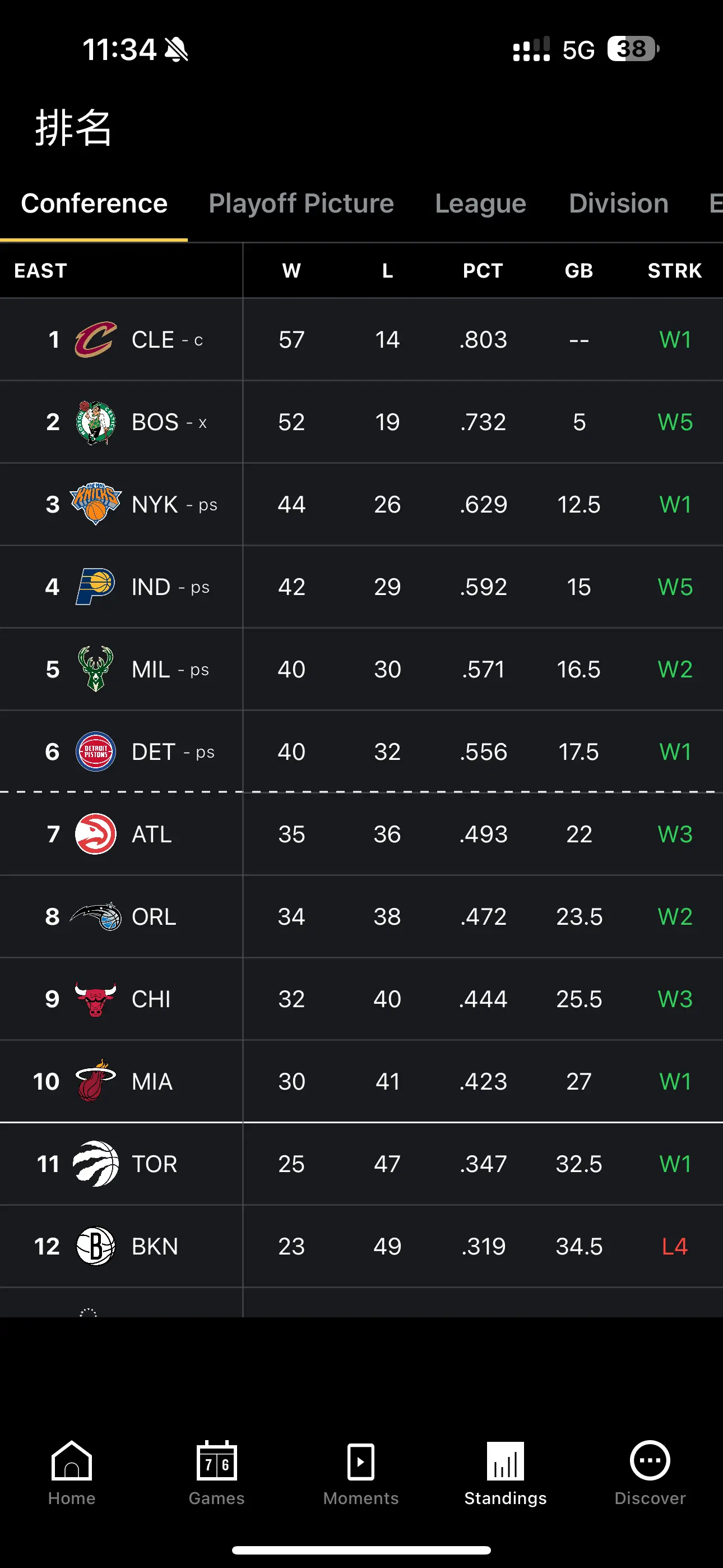This screenshot has width=723, height=1568.
Task: Tap the Standings chart icon
Action: coord(505,1460)
